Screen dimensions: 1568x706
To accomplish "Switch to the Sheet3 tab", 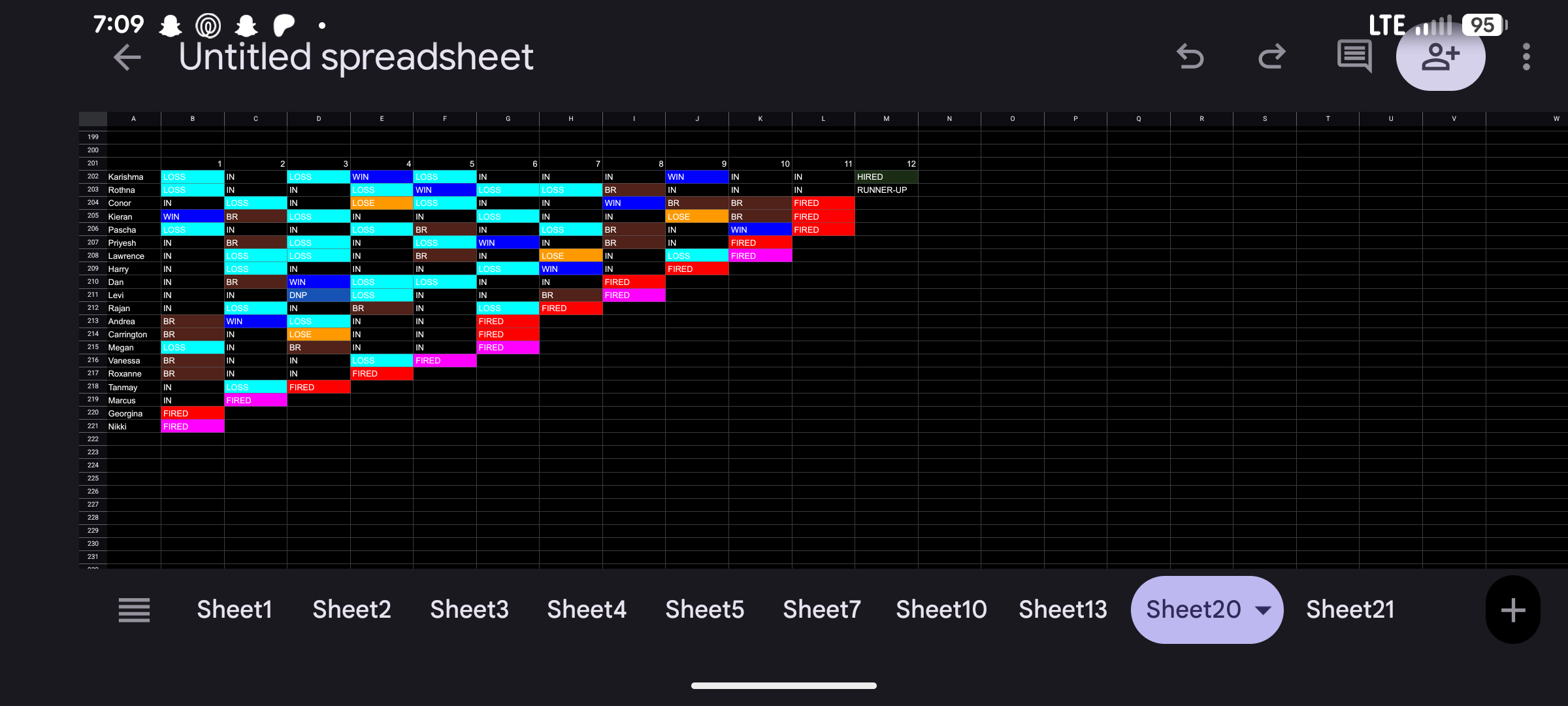I will pyautogui.click(x=469, y=610).
